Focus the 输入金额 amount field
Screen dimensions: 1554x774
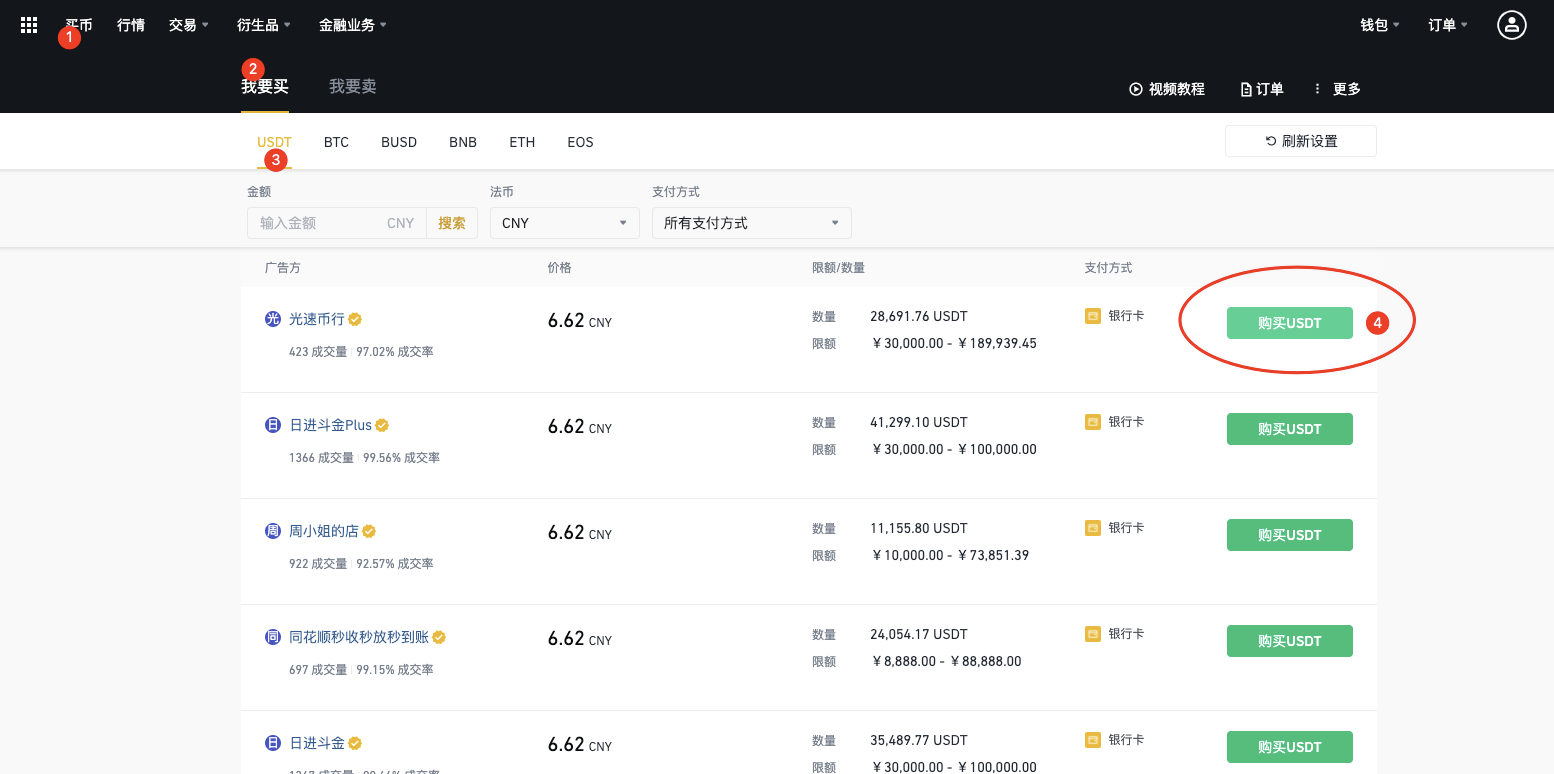click(337, 223)
